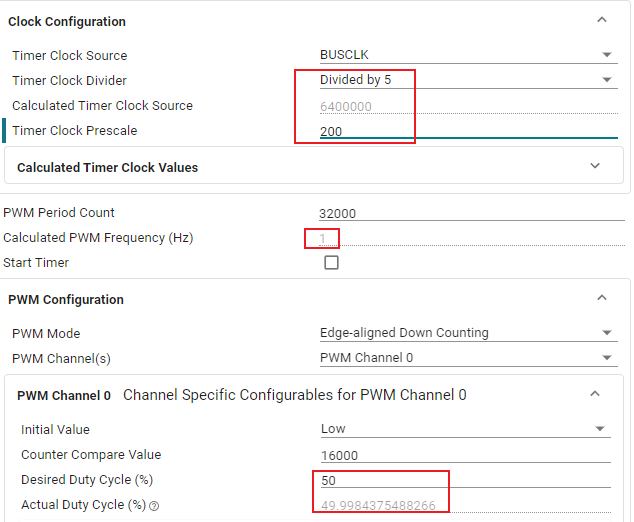The width and height of the screenshot is (634, 522).
Task: Open the Initial Value dropdown
Action: [464, 429]
